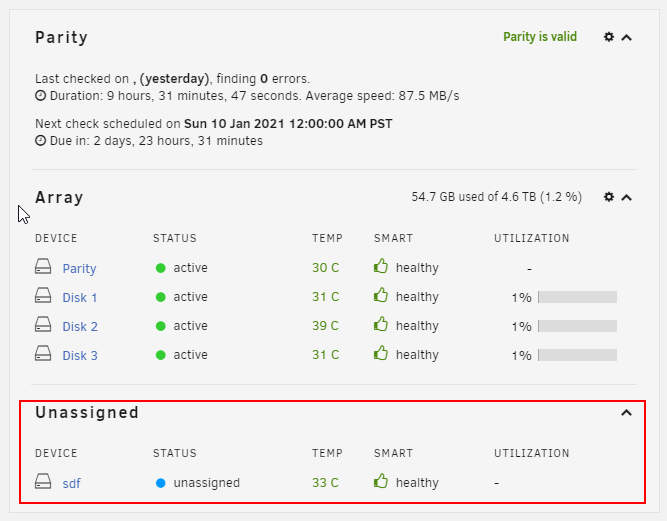This screenshot has height=521, width=667.
Task: Click the green status dot for Disk 2
Action: coord(160,326)
